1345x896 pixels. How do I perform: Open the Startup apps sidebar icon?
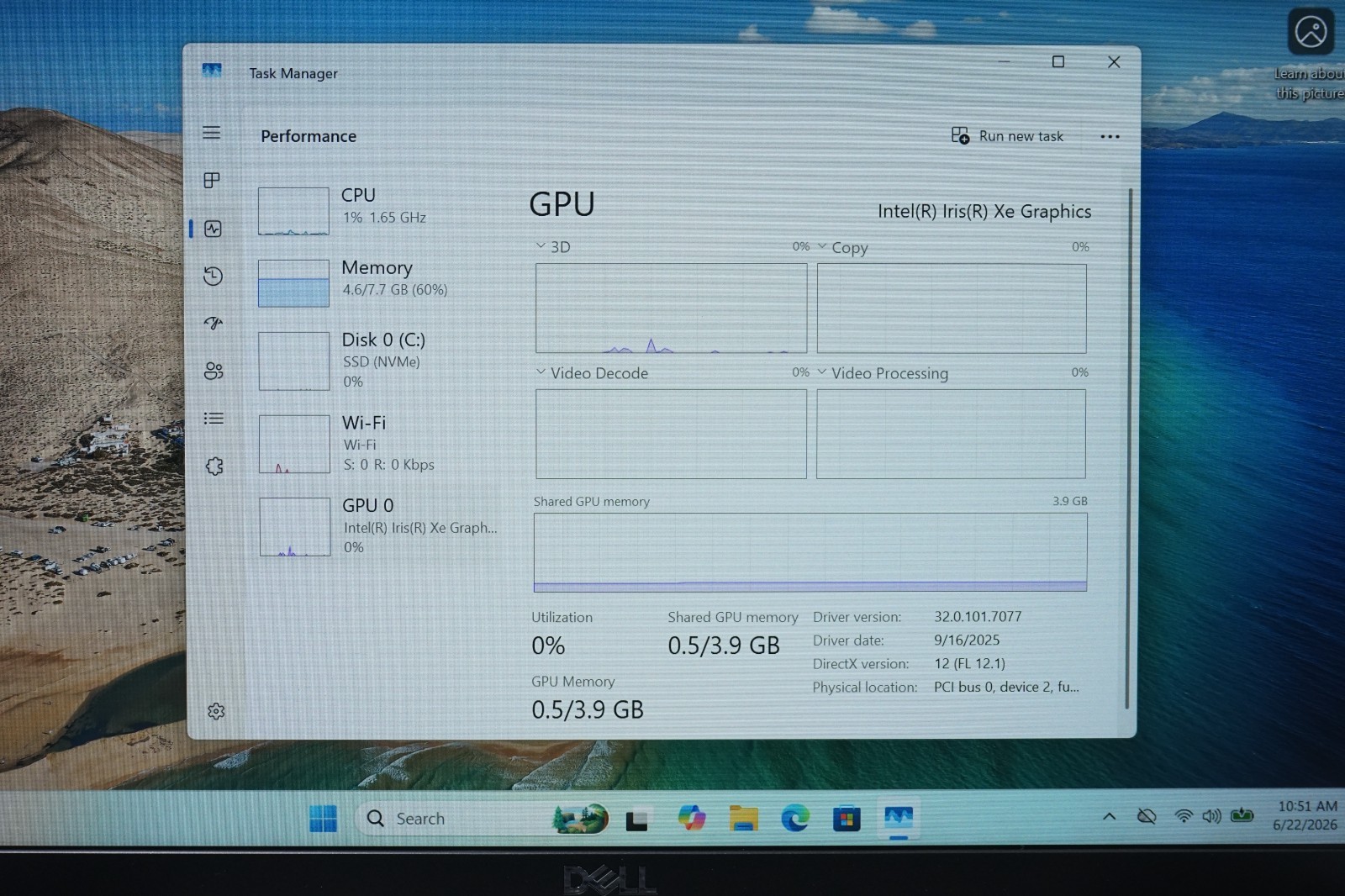tap(214, 323)
